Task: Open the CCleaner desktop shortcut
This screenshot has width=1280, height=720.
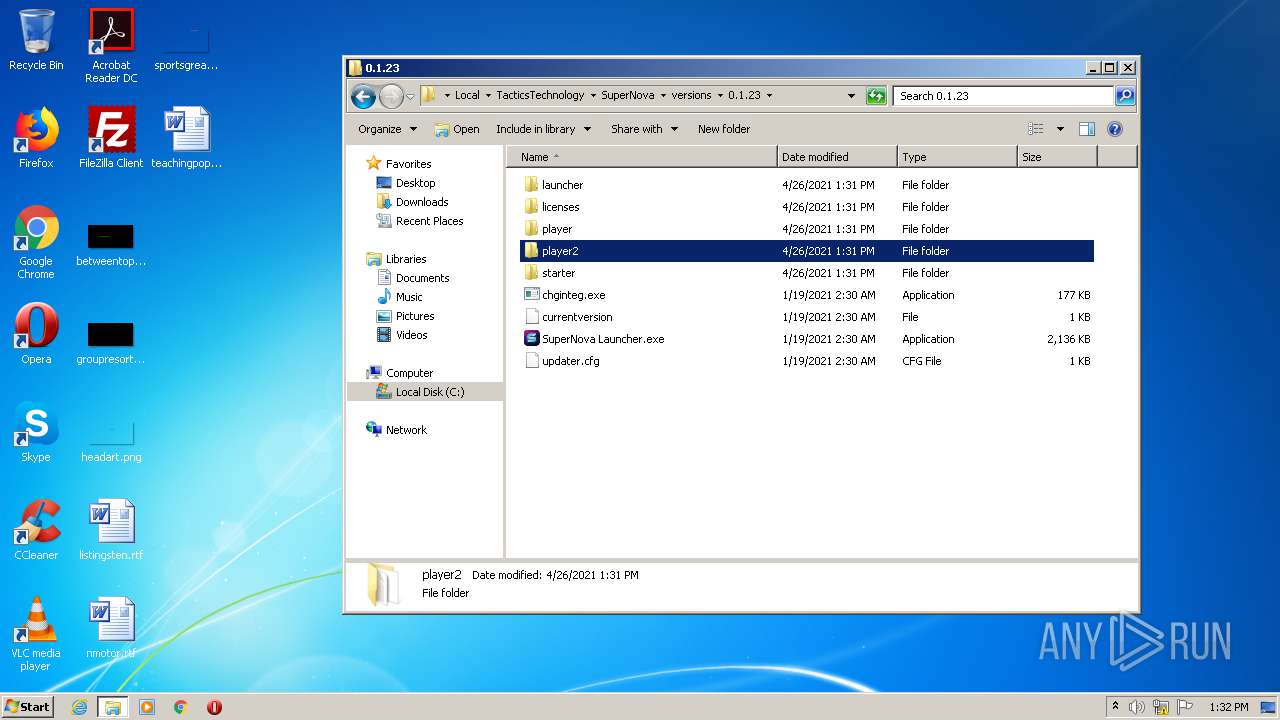Action: click(x=36, y=530)
